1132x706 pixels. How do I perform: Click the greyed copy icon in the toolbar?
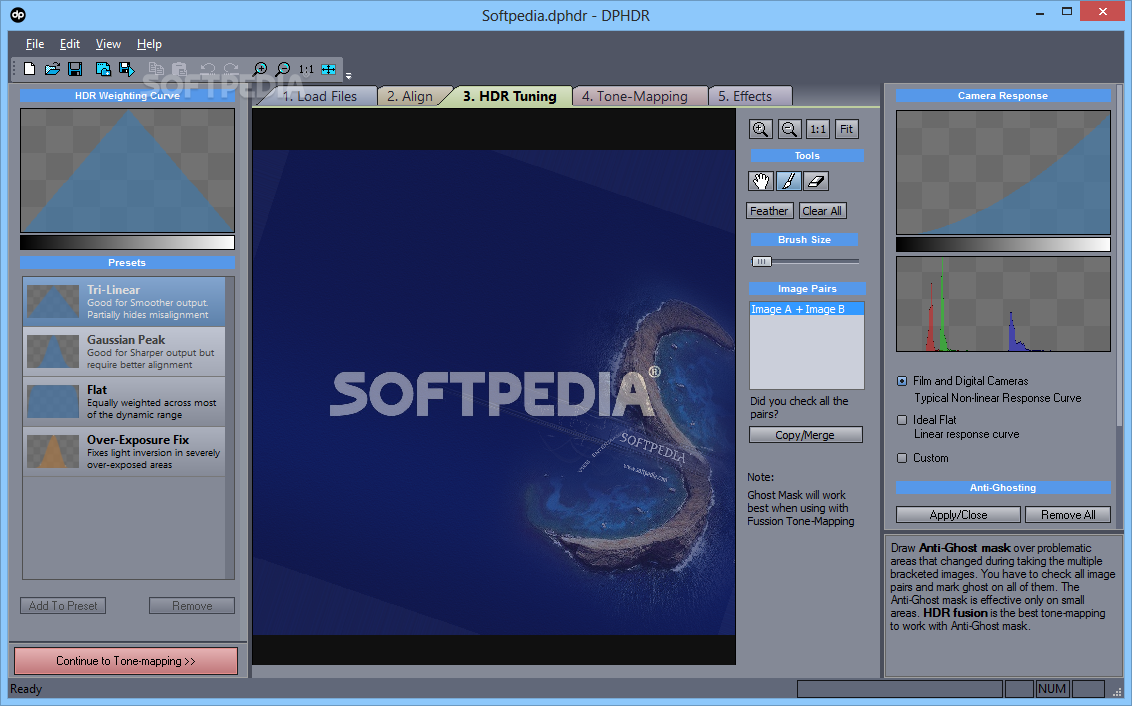(x=156, y=69)
